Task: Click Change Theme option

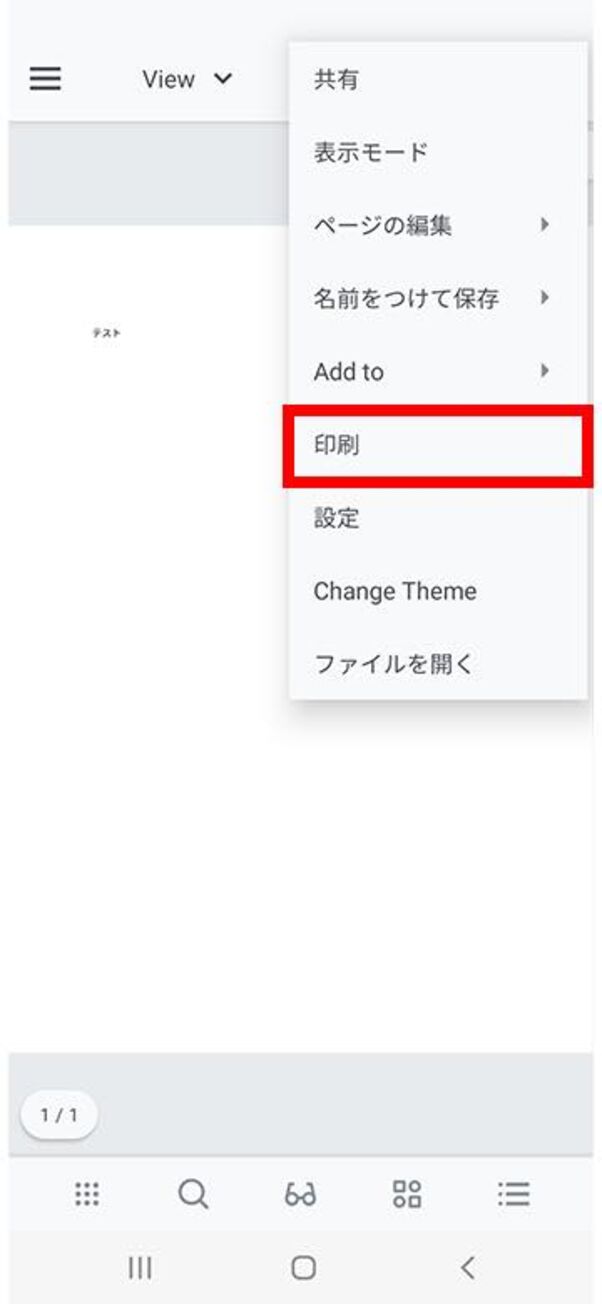Action: pos(395,591)
